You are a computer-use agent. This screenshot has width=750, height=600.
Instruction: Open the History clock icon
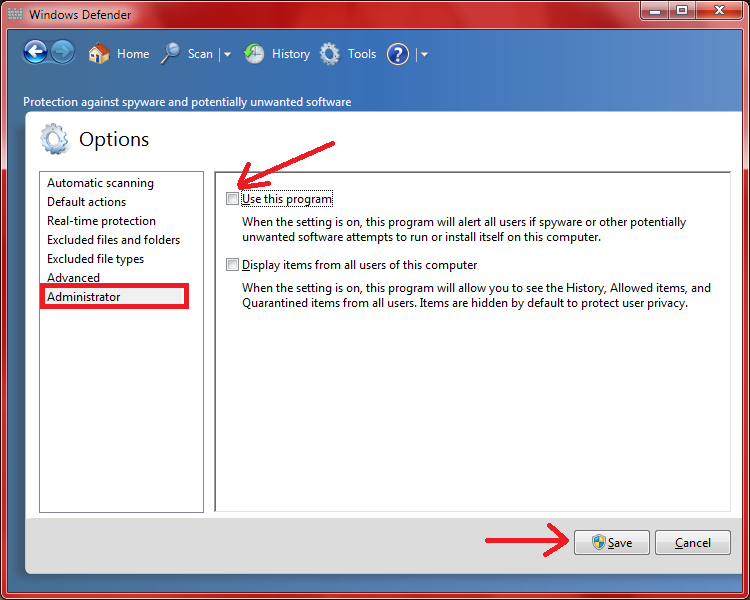254,53
